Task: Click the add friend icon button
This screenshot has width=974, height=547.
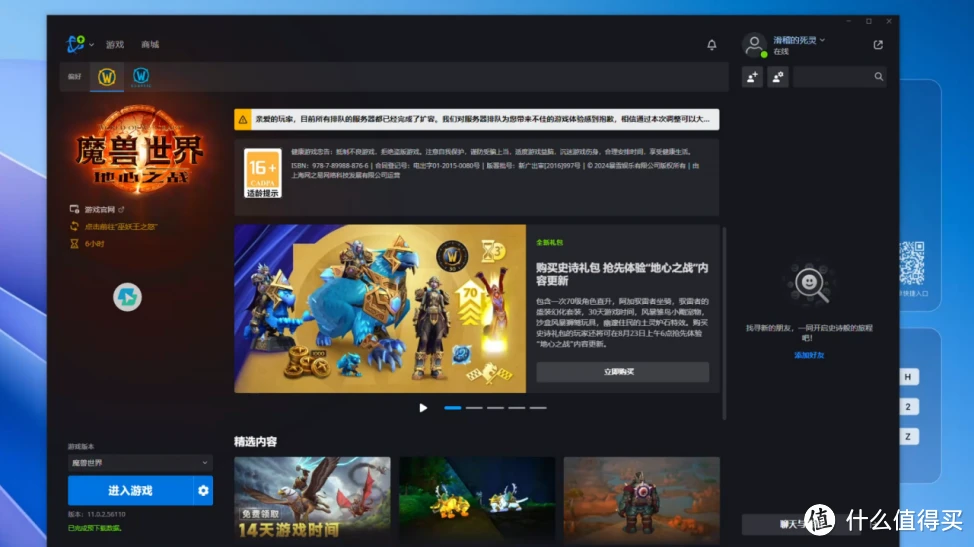Action: pyautogui.click(x=752, y=77)
